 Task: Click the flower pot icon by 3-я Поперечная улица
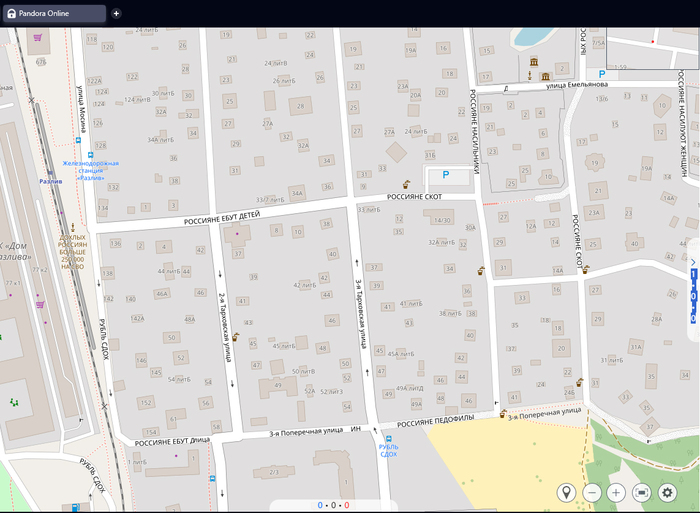point(503,413)
